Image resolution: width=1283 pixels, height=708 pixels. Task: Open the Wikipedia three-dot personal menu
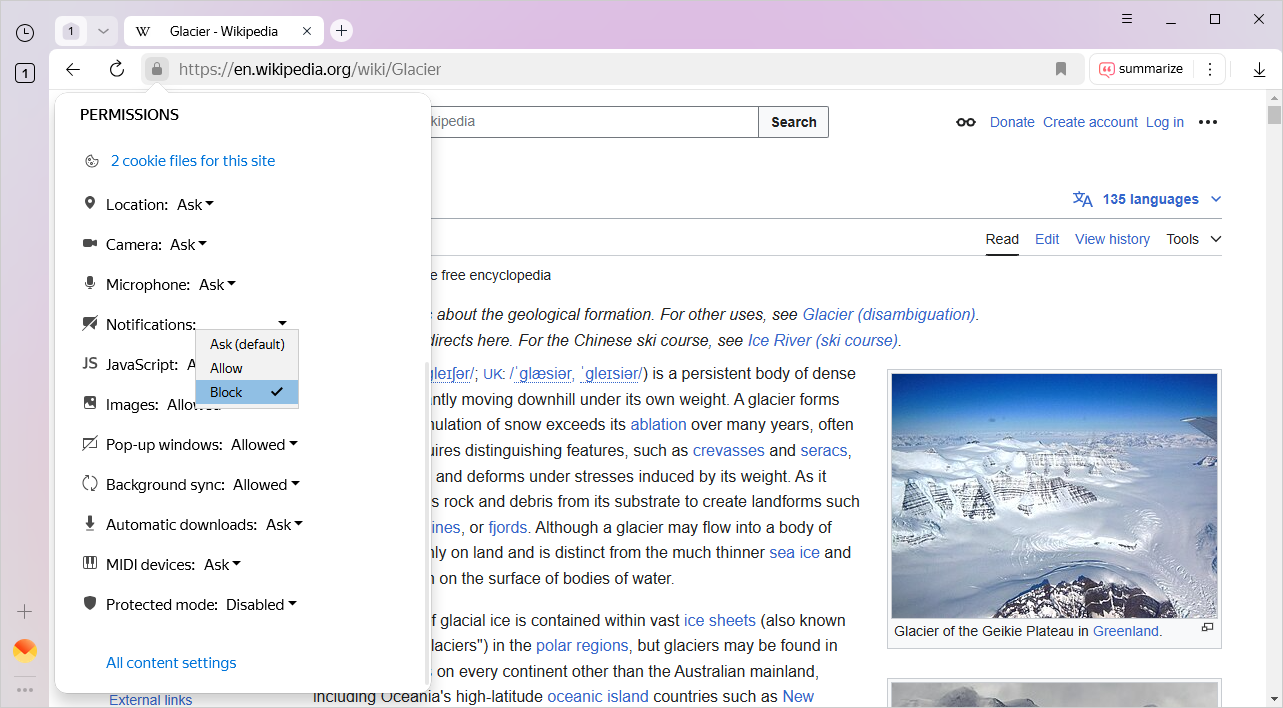1208,122
